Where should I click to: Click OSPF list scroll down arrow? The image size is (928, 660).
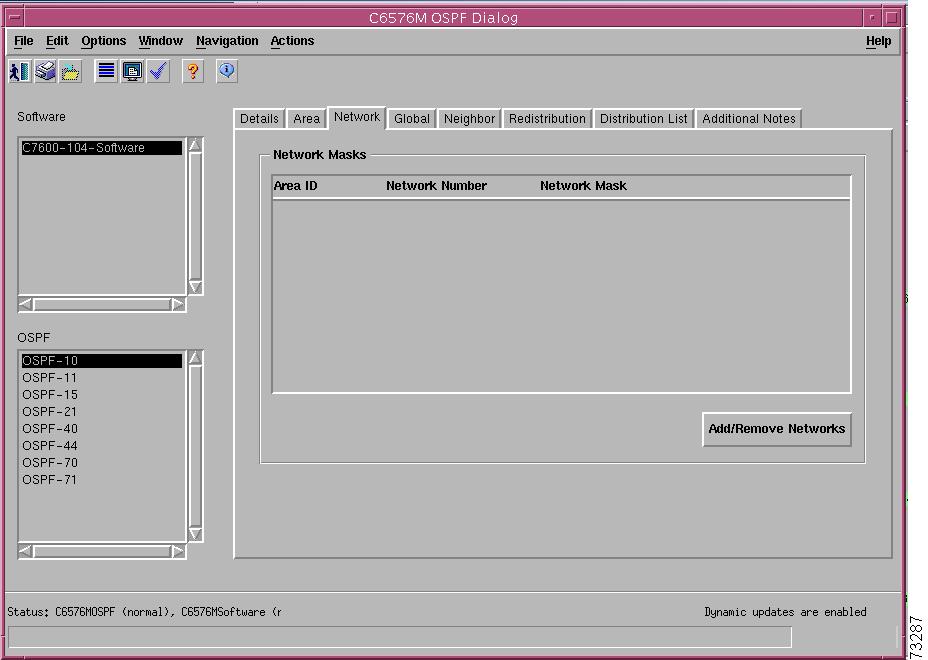pos(195,534)
